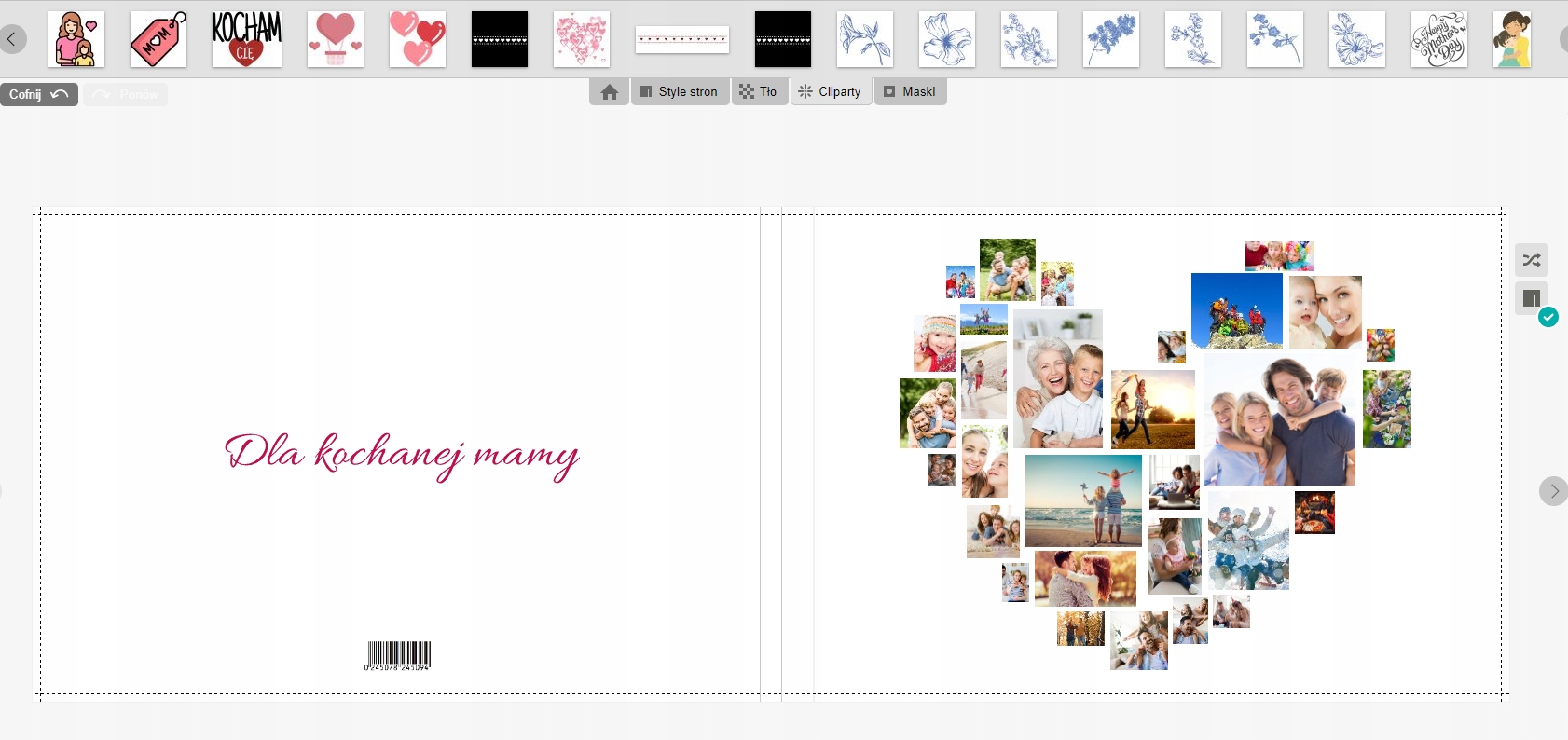
Task: Select the mother and daughter with heart clipart
Action: (x=76, y=39)
